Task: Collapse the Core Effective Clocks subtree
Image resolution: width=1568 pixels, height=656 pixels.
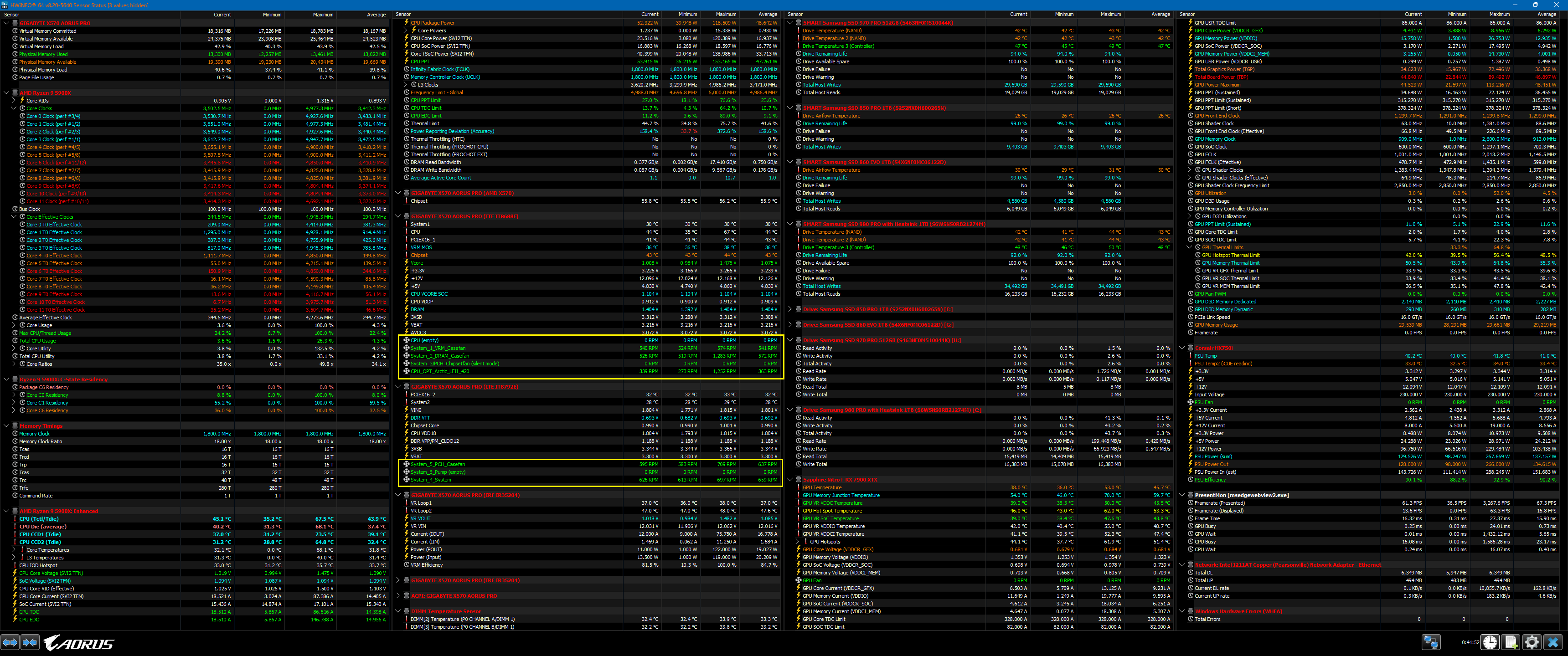Action: click(x=14, y=217)
